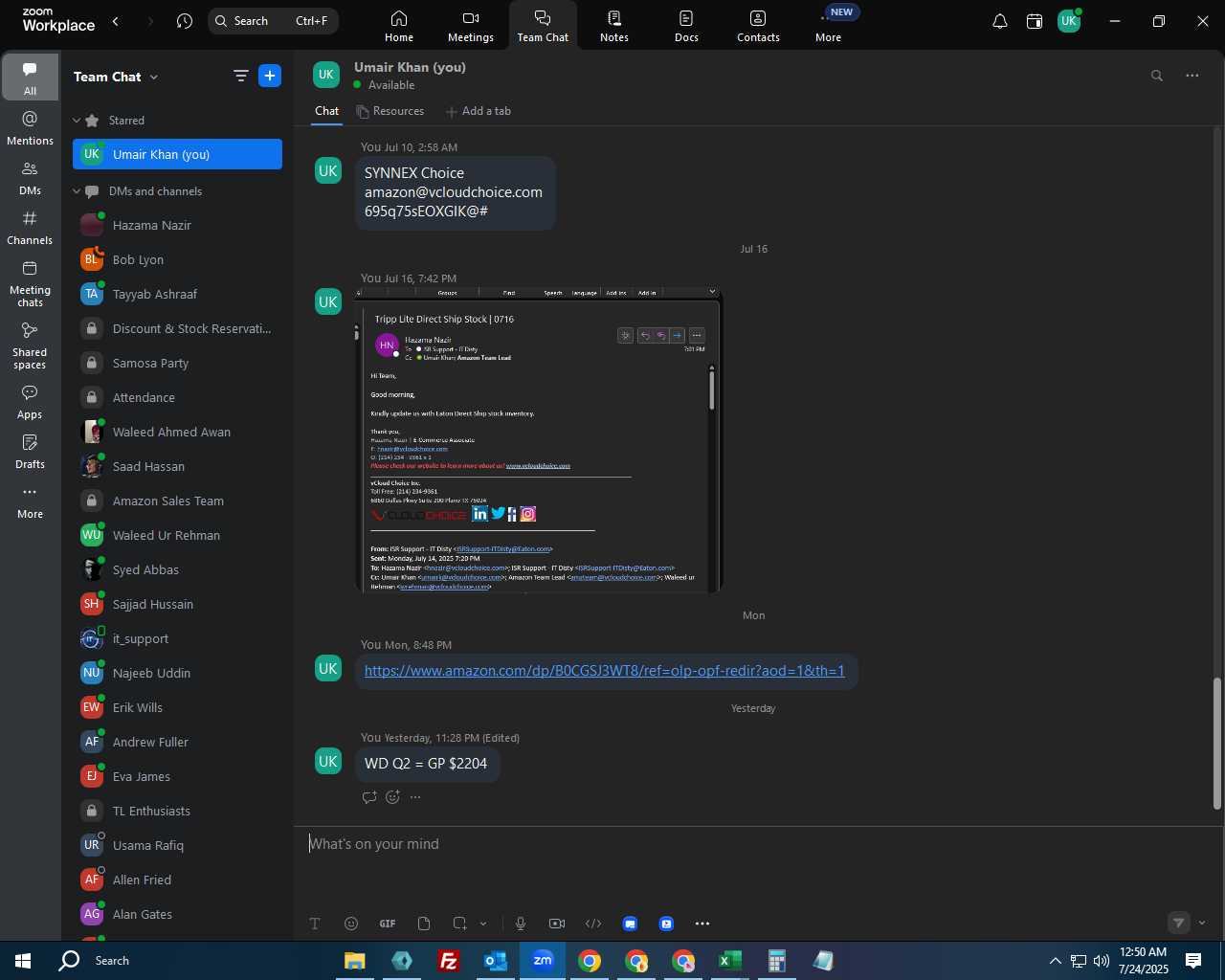Viewport: 1225px width, 980px height.
Task: Open the email screenshot image
Action: [539, 440]
